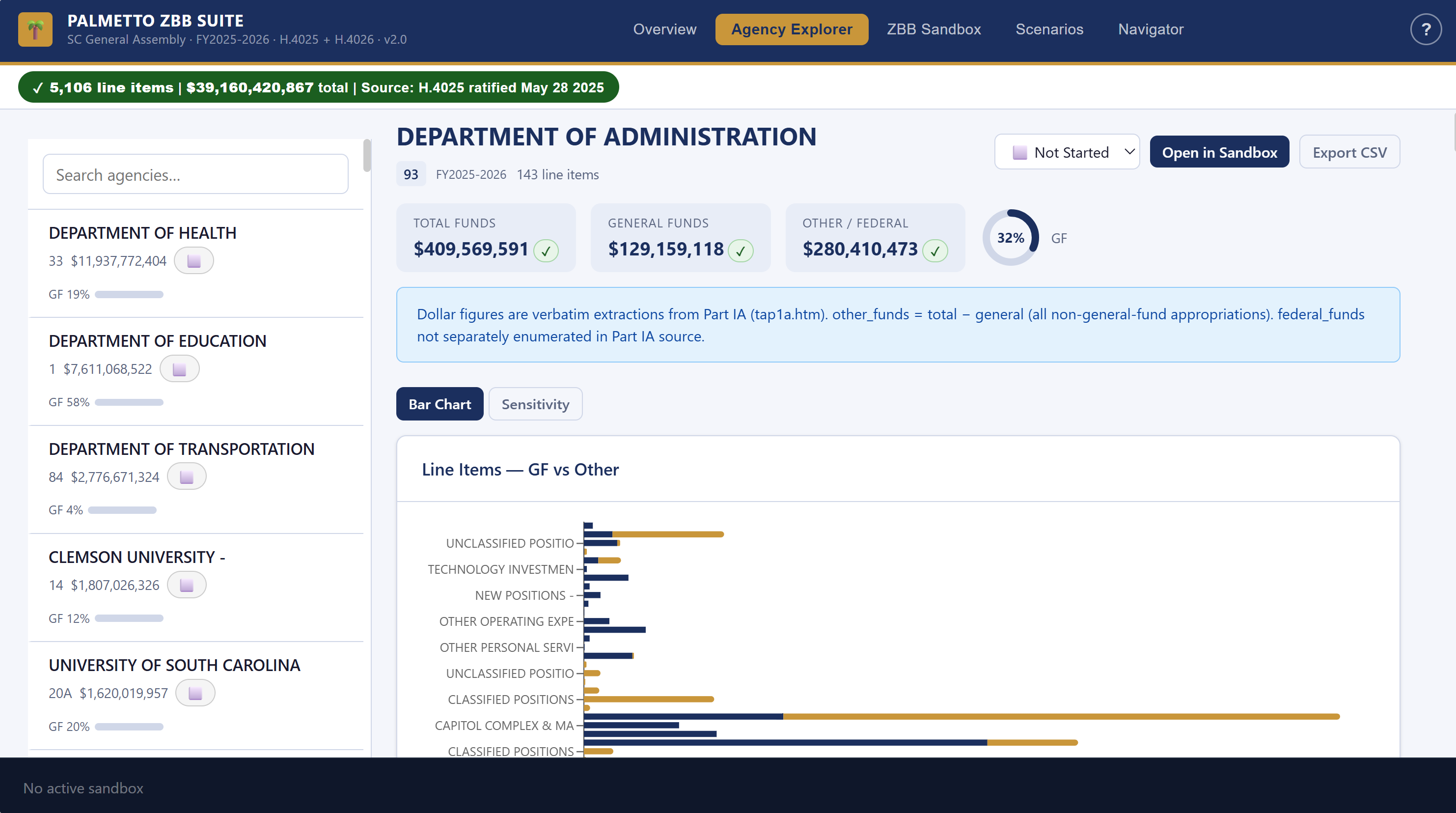Click the palm tree app logo
The image size is (1456, 813).
click(x=35, y=29)
